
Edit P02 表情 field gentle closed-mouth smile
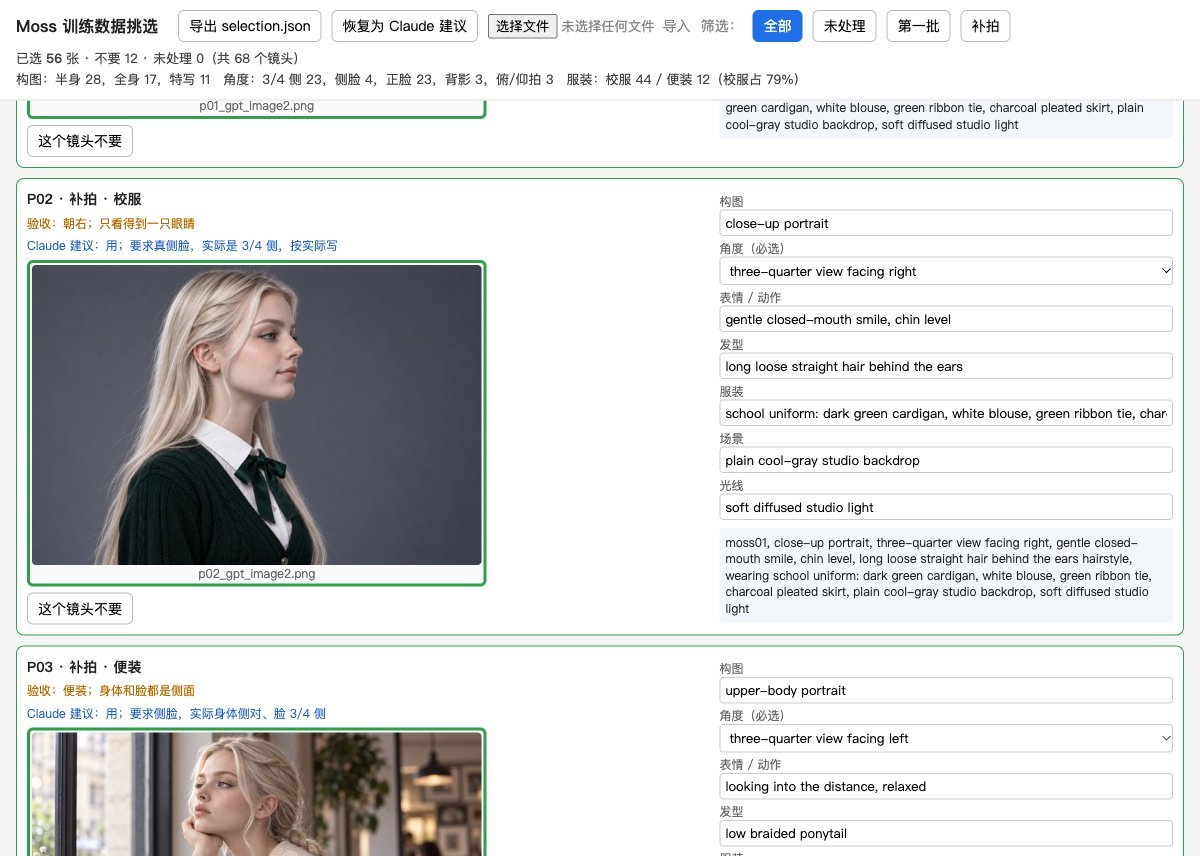pos(946,319)
